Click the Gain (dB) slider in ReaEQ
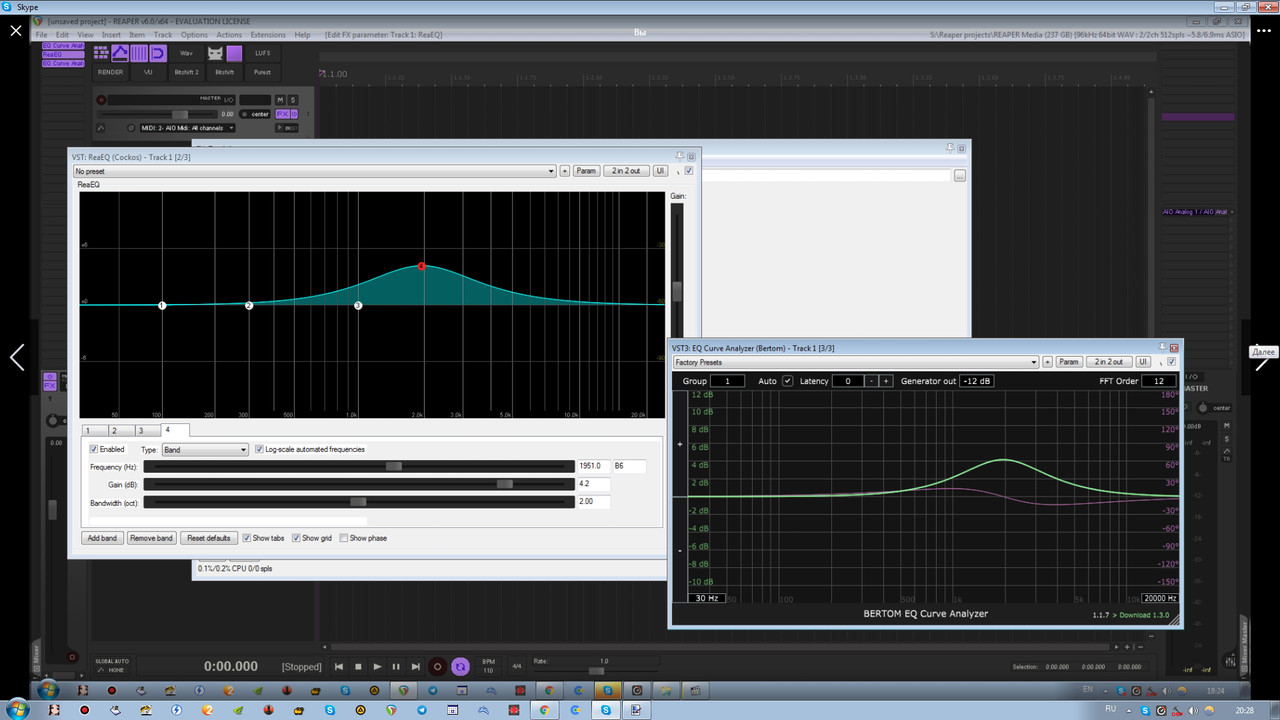Viewport: 1280px width, 720px height. (359, 484)
